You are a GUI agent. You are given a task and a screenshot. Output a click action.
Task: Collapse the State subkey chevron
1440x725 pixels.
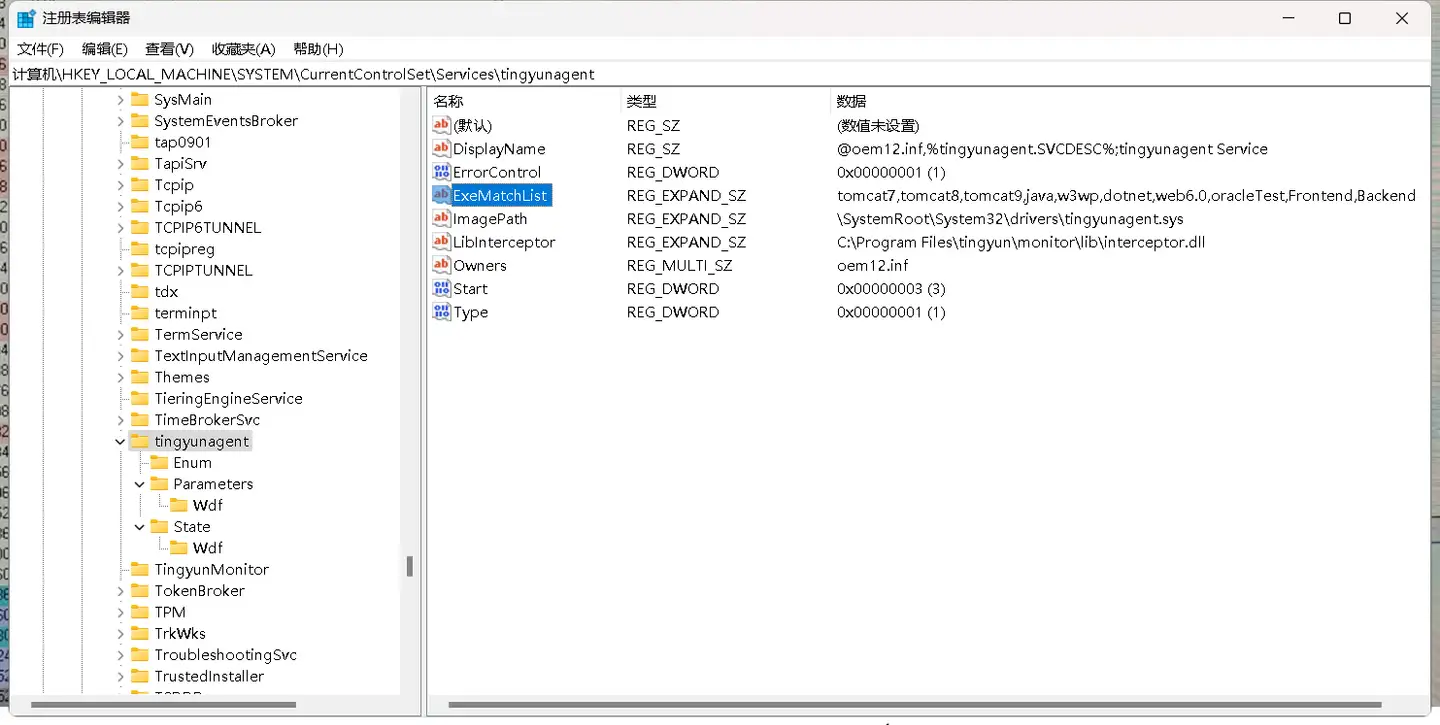(140, 527)
